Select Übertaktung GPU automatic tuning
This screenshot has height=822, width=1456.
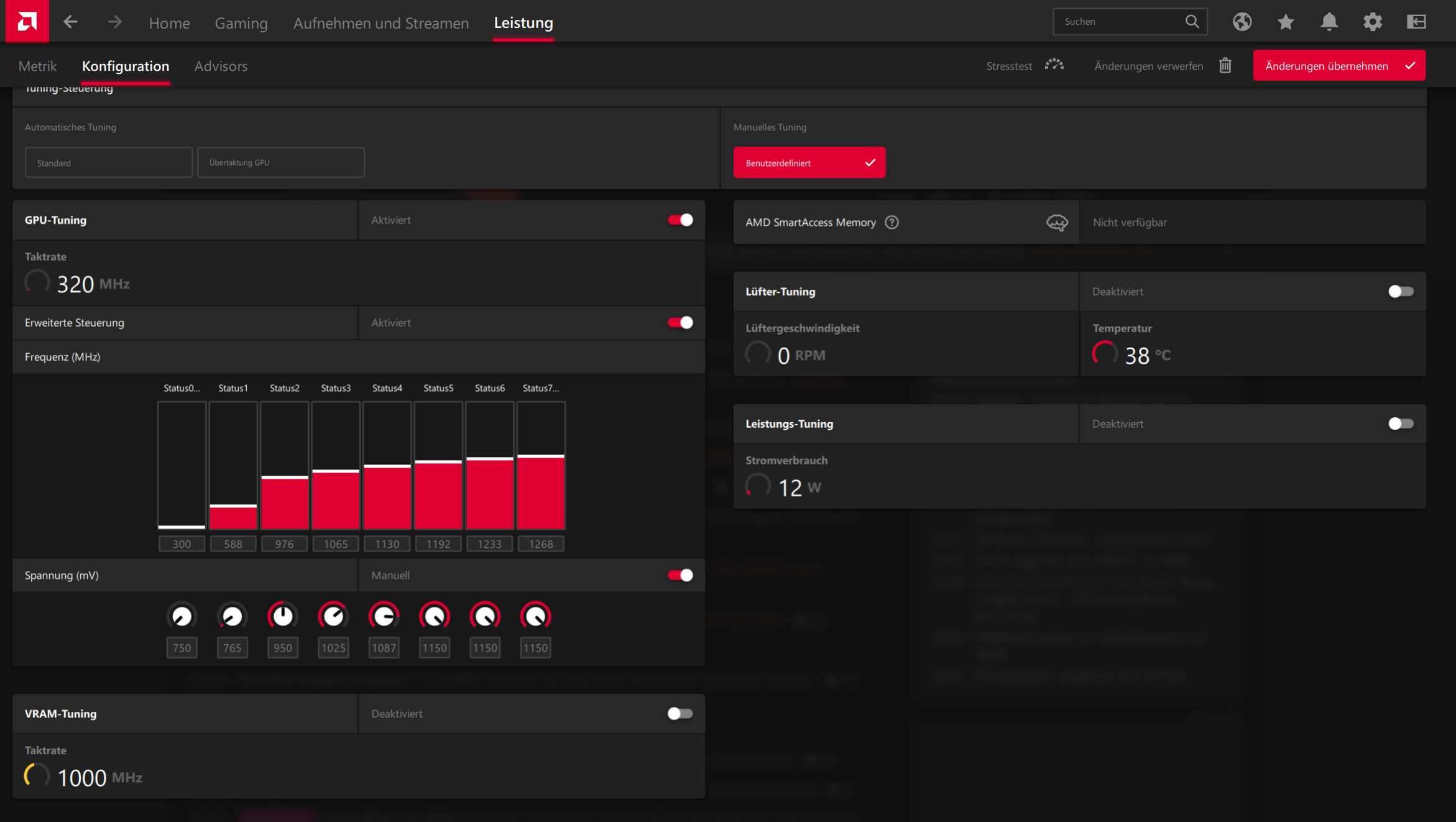(x=280, y=163)
